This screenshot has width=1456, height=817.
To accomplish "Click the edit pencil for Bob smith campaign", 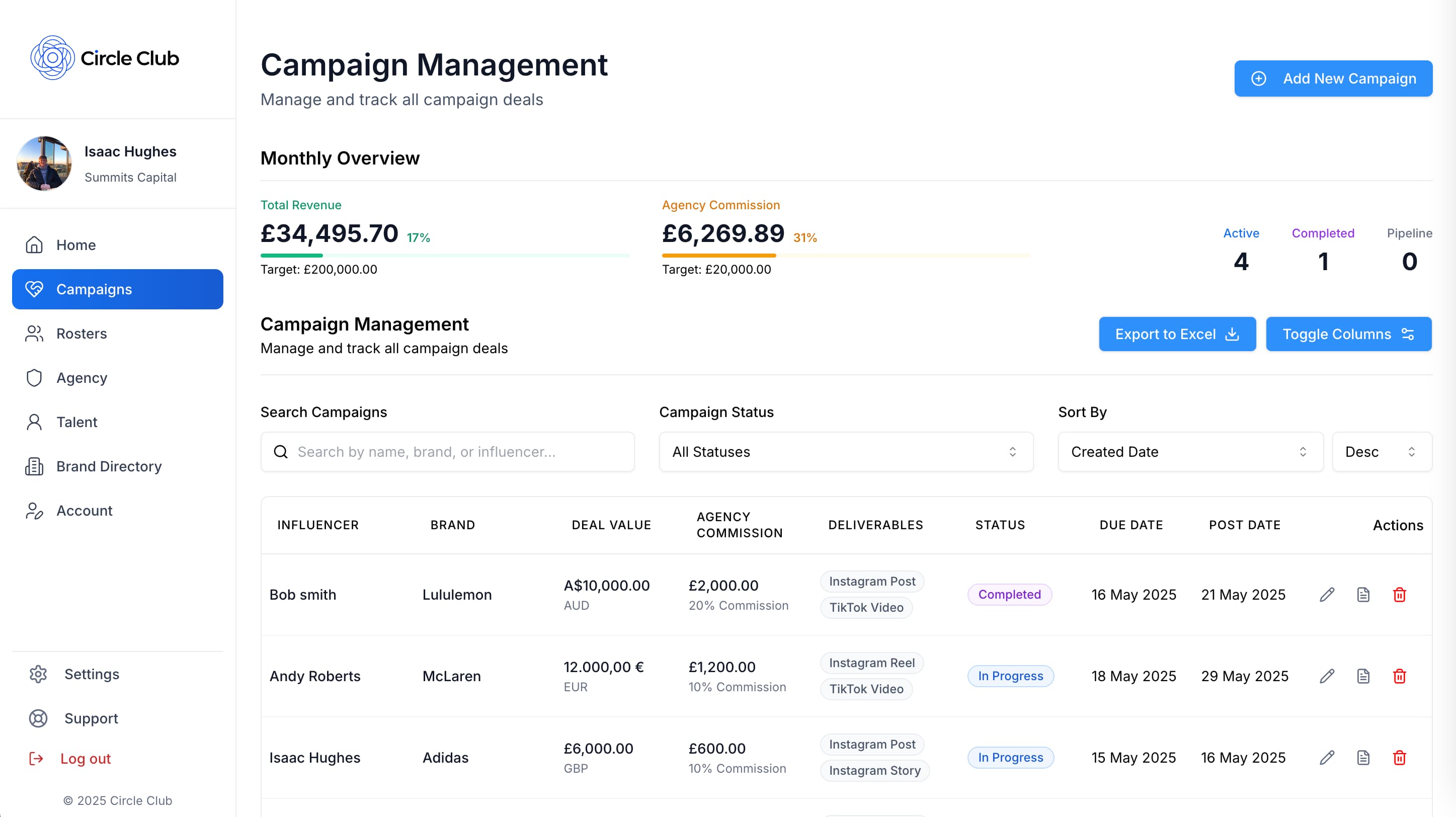I will [1327, 594].
